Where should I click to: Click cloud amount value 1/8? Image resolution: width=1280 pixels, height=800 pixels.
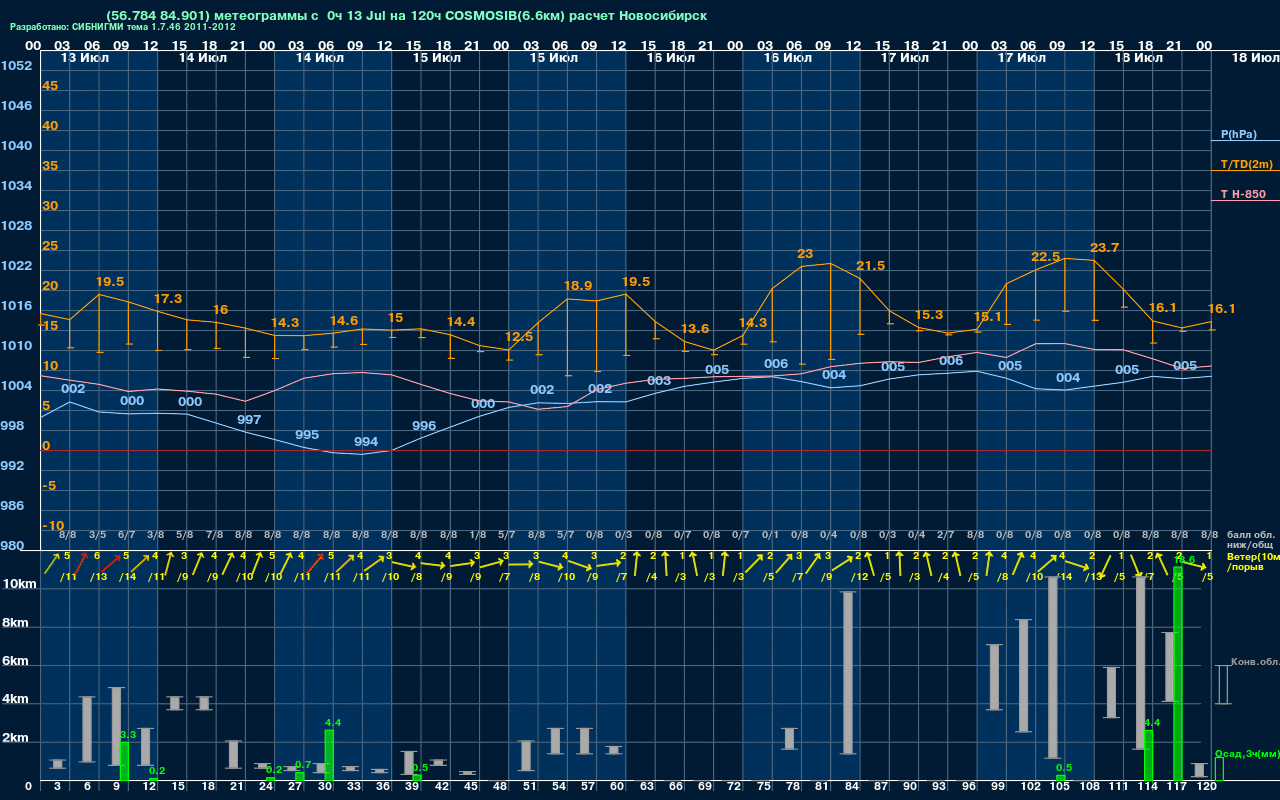point(477,536)
